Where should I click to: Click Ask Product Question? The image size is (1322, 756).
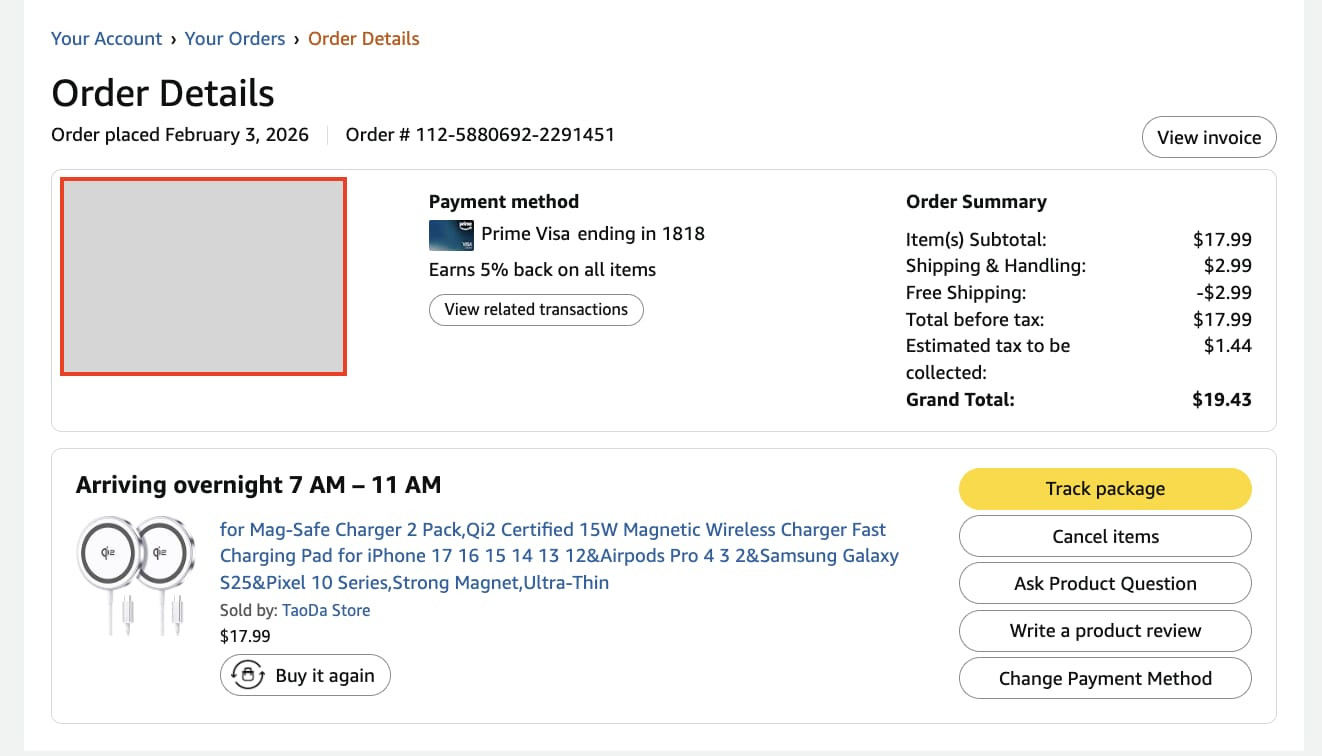coord(1105,584)
